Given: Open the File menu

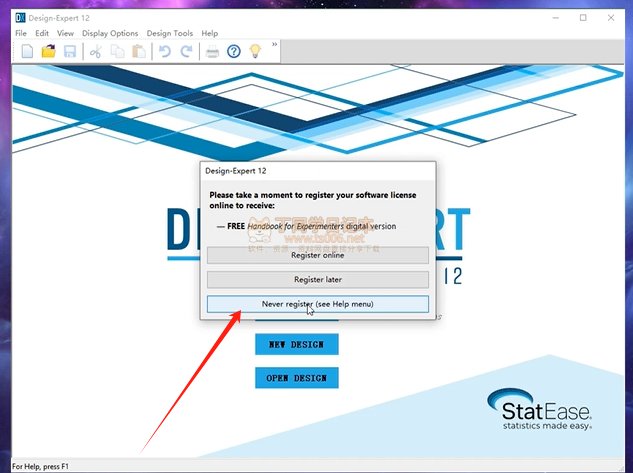Looking at the screenshot, I should (x=21, y=33).
